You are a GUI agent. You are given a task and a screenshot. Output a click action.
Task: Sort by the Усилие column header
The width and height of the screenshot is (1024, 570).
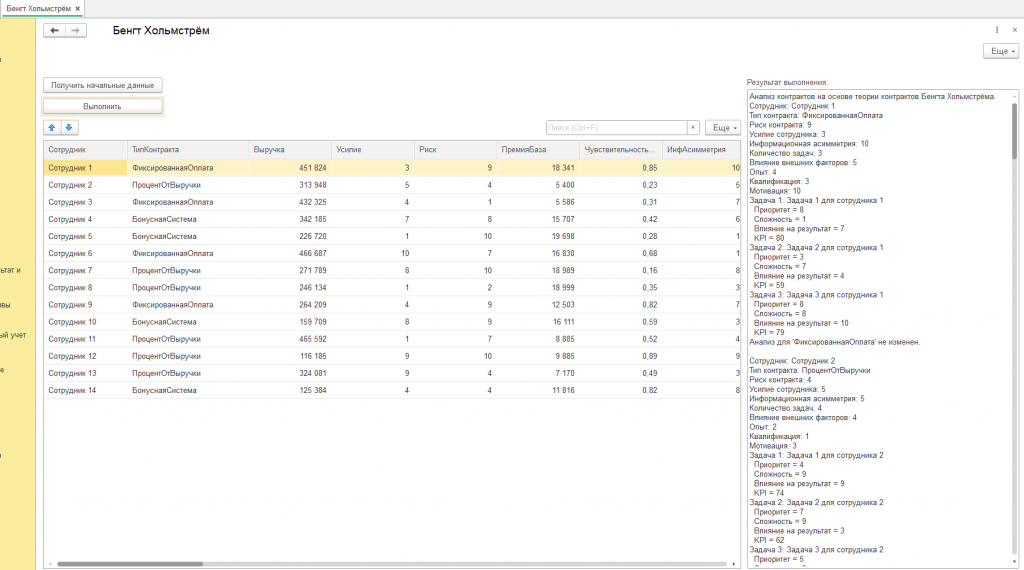[373, 150]
